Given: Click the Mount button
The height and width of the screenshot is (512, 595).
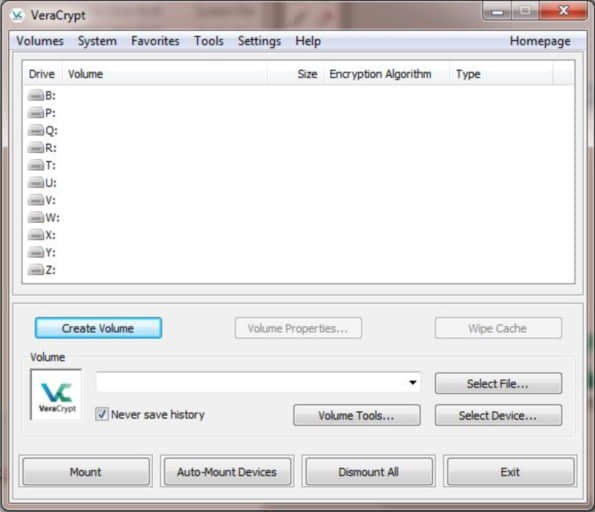Looking at the screenshot, I should coord(86,472).
